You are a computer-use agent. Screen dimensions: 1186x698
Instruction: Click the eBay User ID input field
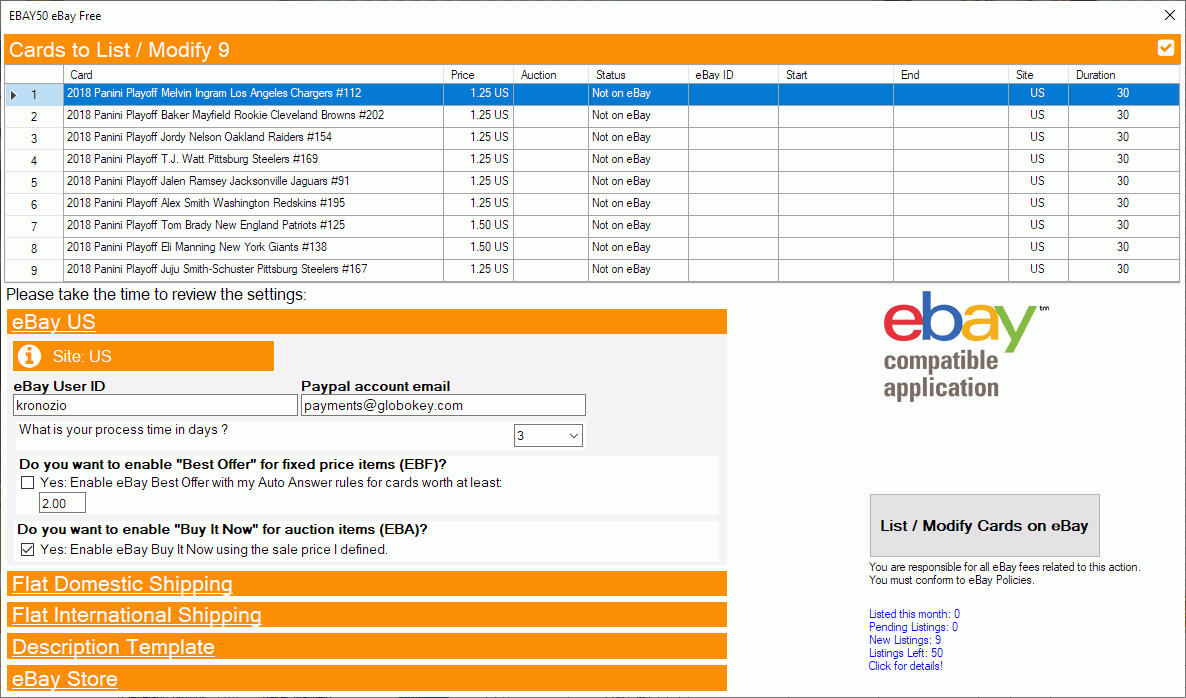(155, 405)
